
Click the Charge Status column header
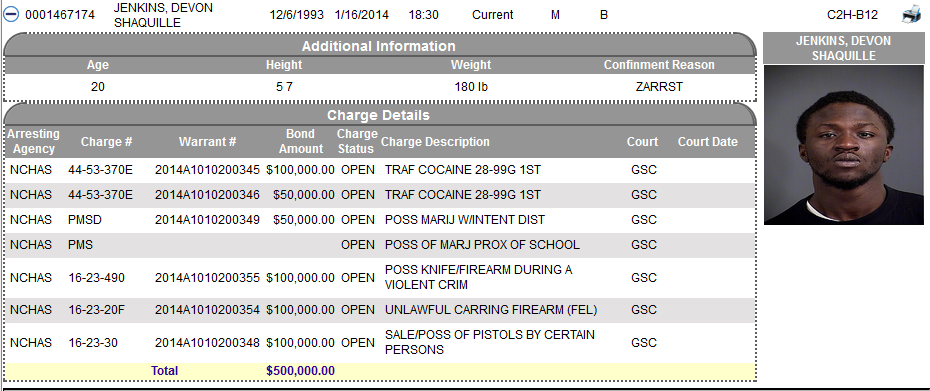357,141
